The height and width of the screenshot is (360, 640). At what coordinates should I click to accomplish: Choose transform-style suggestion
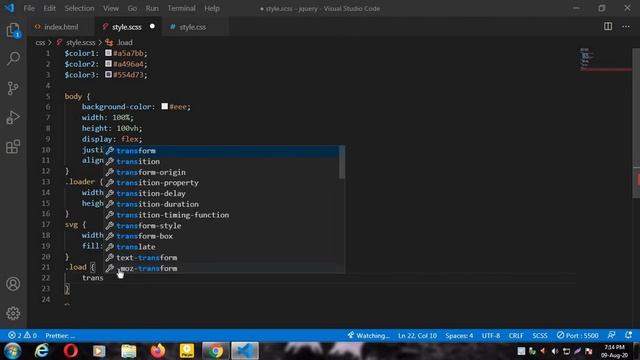point(222,225)
